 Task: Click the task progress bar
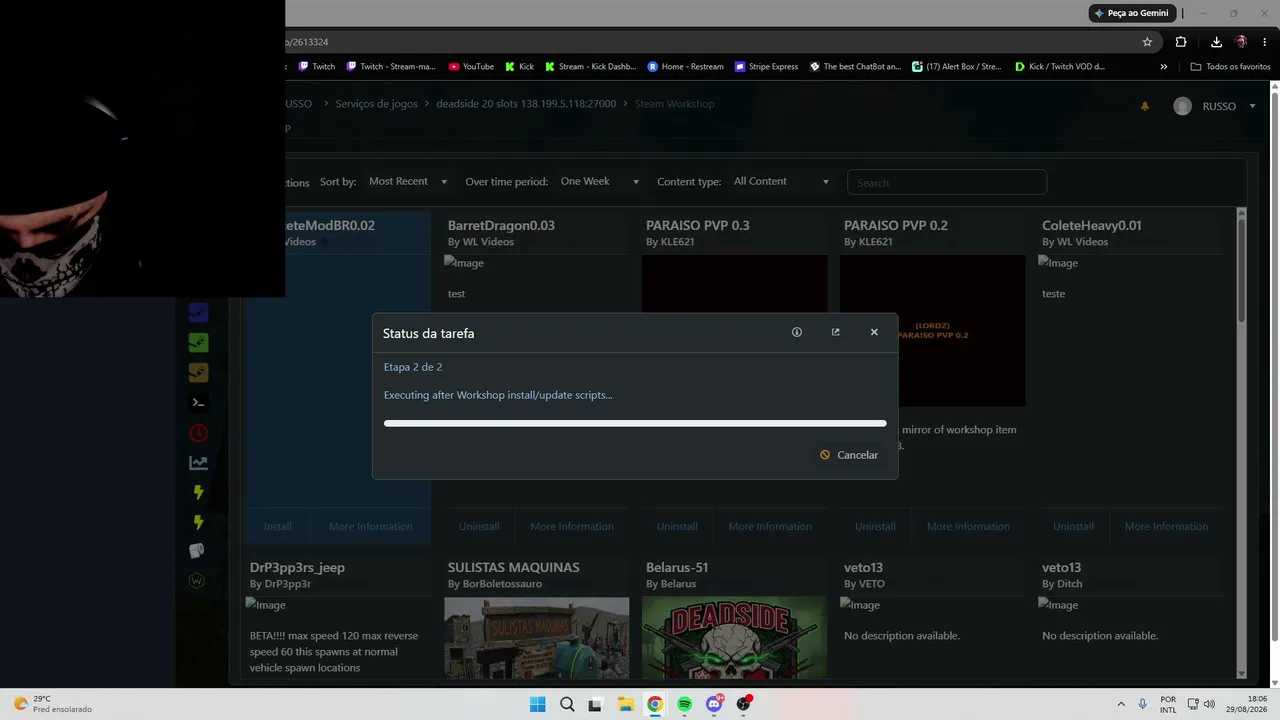[635, 423]
